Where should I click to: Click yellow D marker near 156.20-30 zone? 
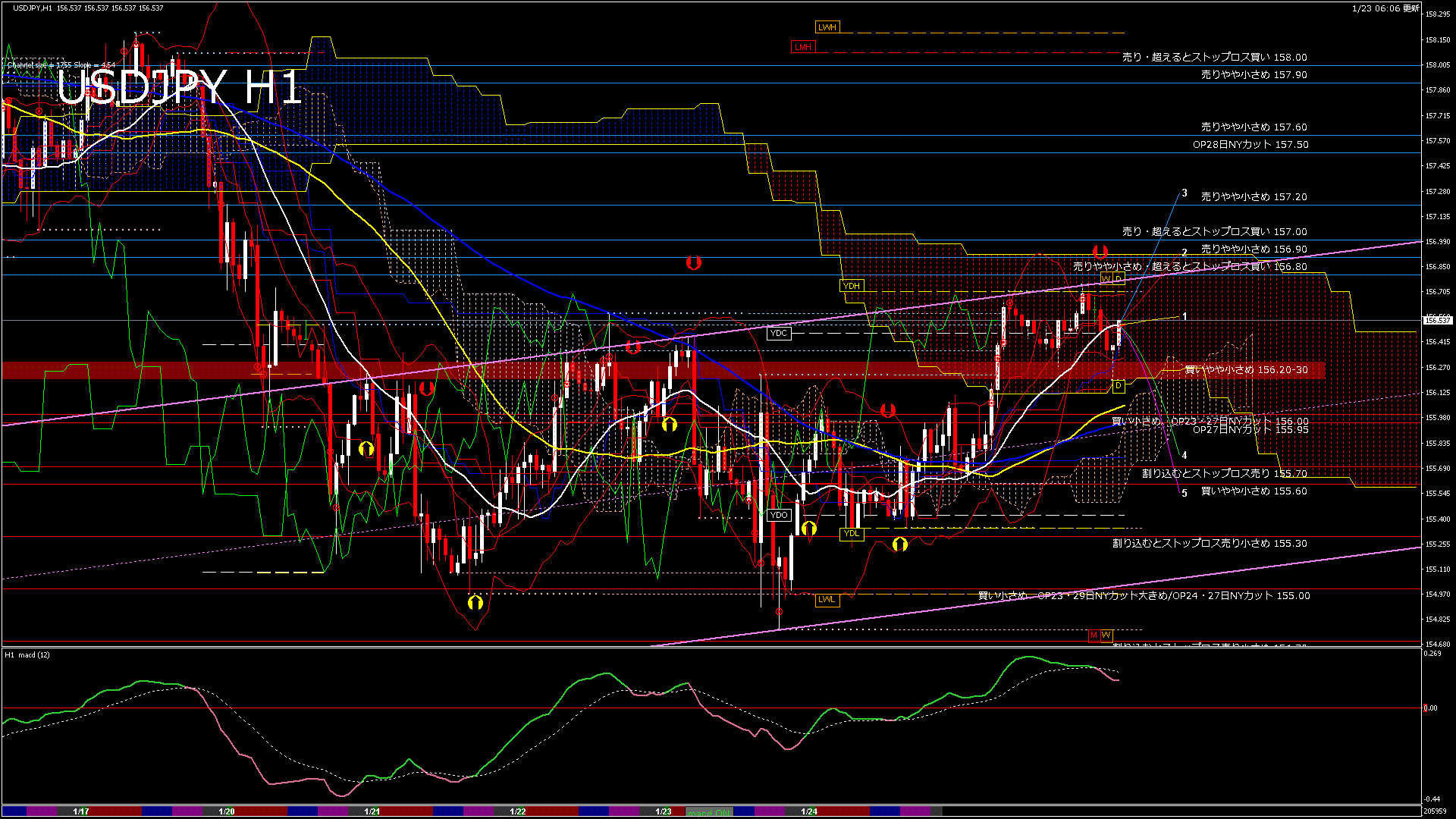[x=1118, y=386]
